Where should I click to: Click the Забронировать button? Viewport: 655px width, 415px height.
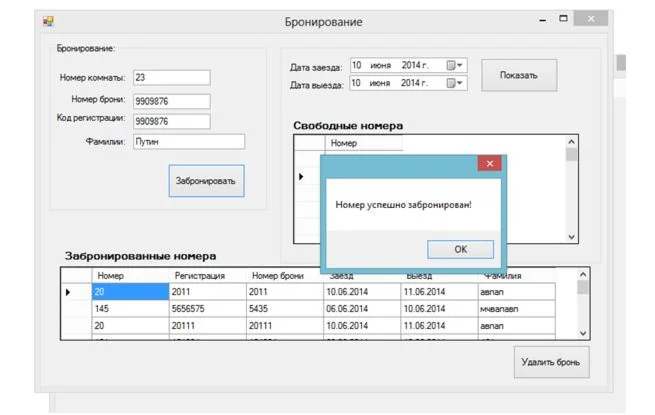point(206,181)
